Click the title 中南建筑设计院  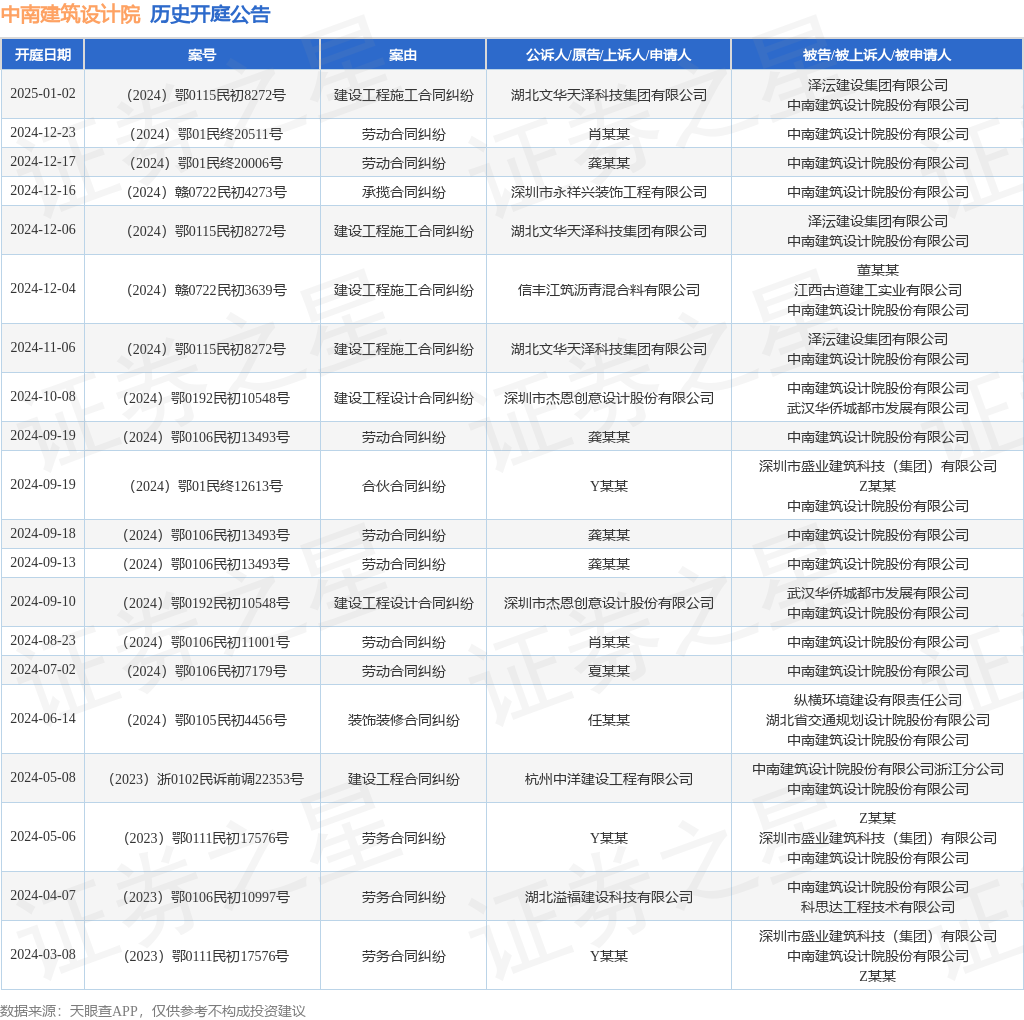(71, 14)
